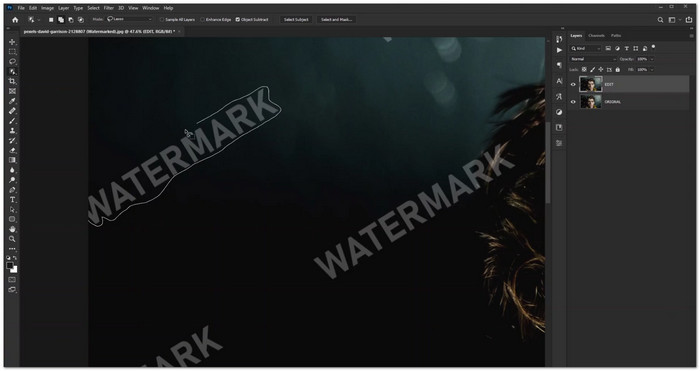Image resolution: width=700 pixels, height=371 pixels.
Task: Select the Brush tool
Action: (x=12, y=121)
